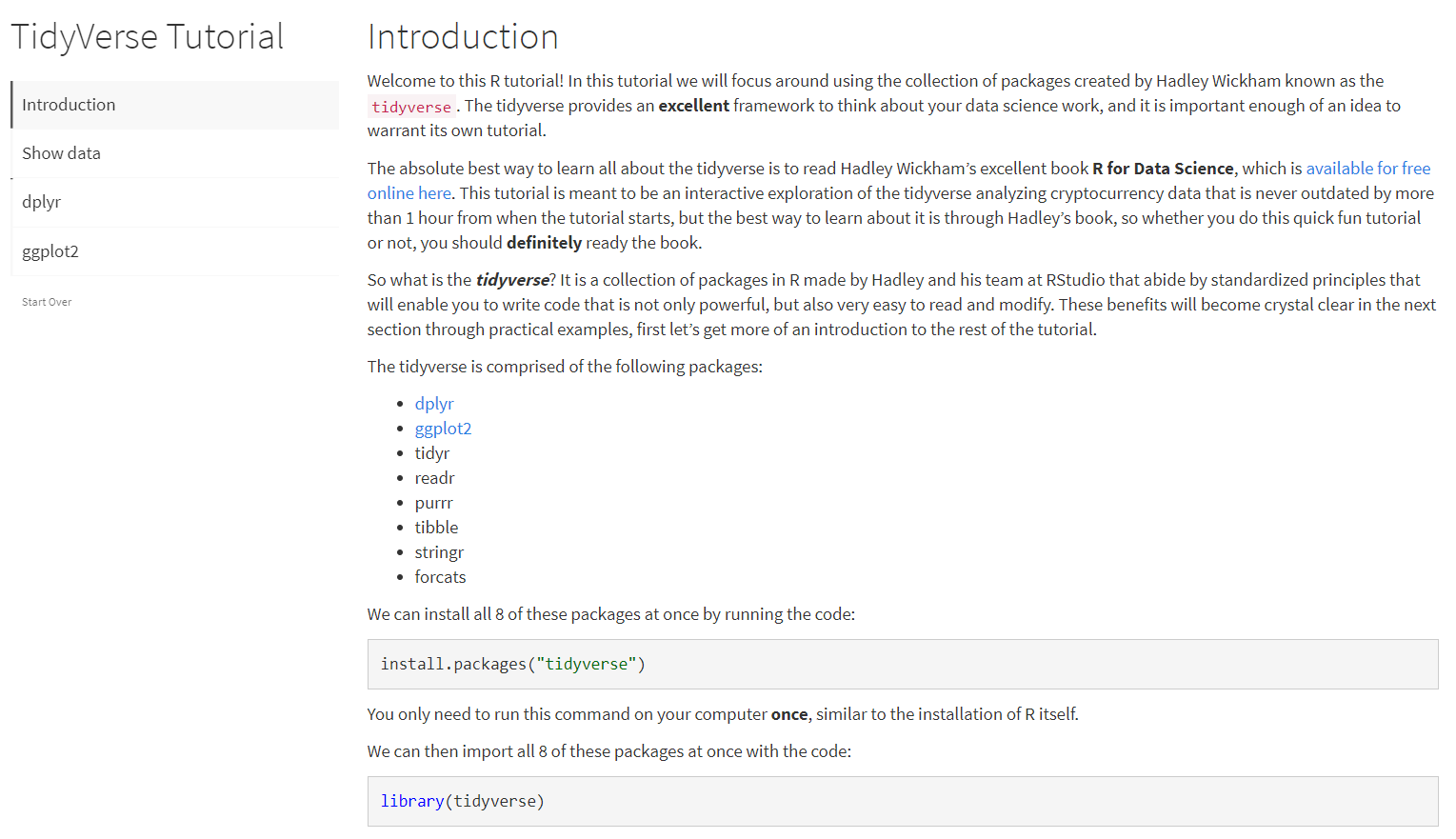Click the tidyr list item
Image resolution: width=1456 pixels, height=839 pixels.
click(432, 453)
